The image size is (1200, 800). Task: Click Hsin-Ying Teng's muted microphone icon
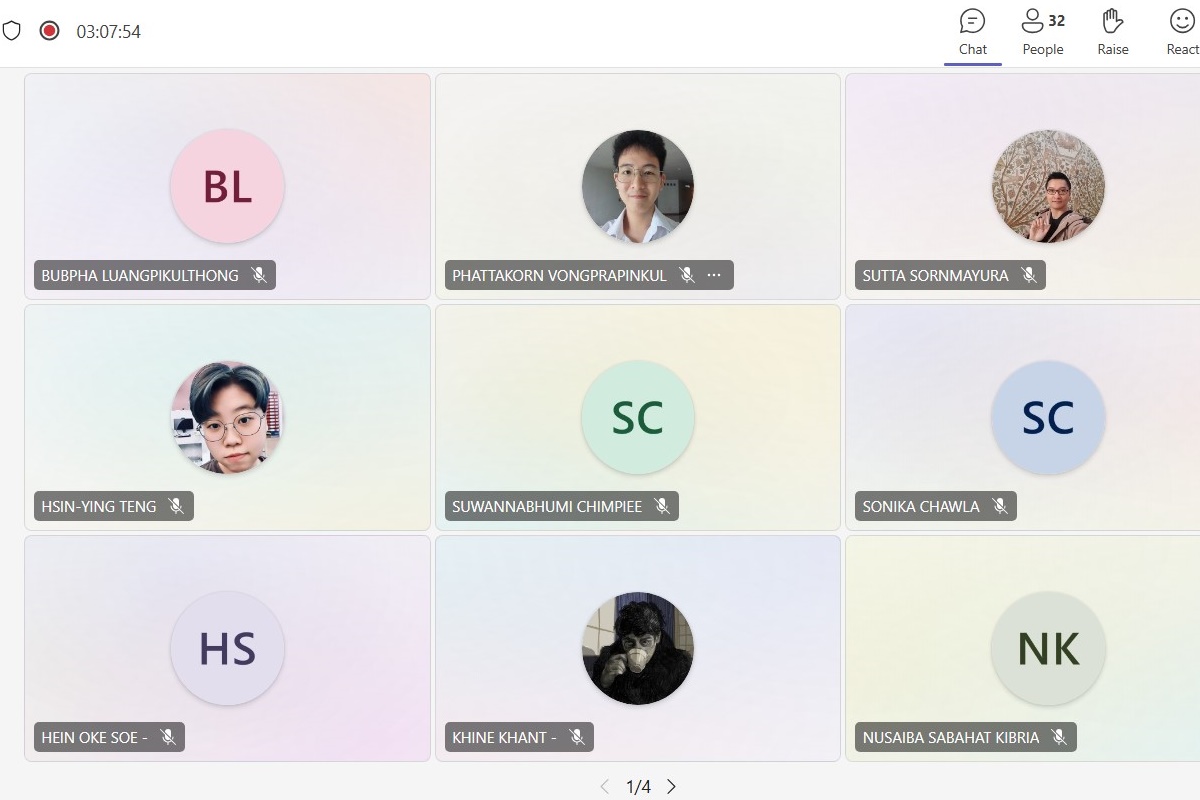pos(177,506)
